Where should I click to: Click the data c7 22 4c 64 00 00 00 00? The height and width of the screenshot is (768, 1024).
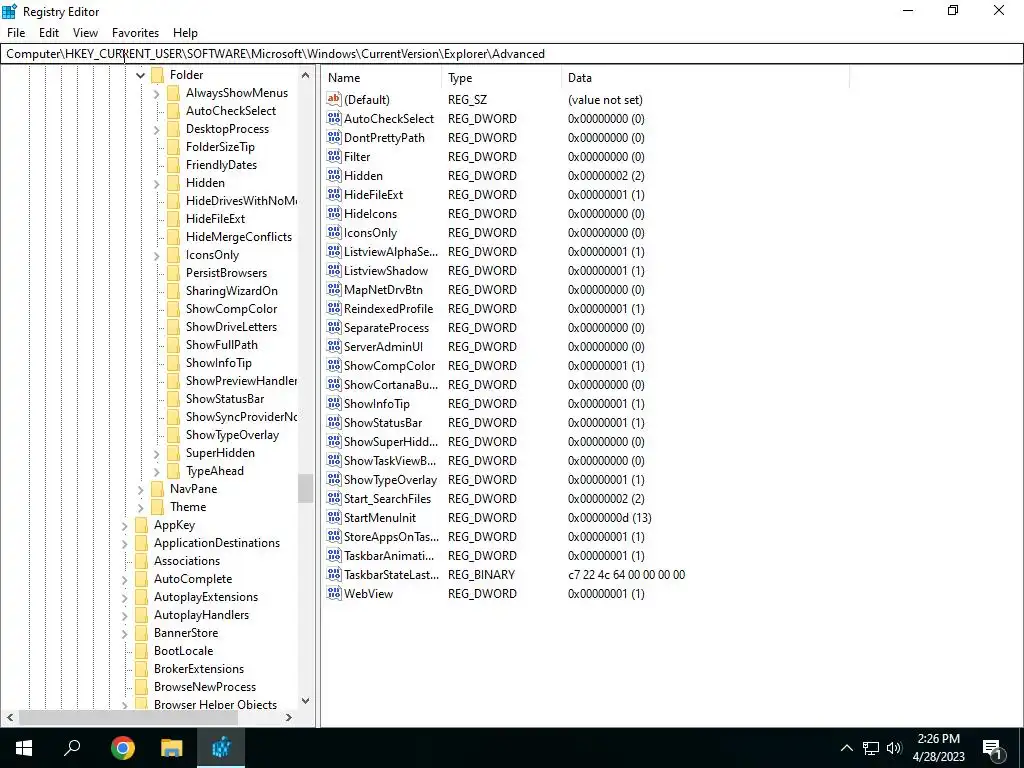[x=626, y=575]
